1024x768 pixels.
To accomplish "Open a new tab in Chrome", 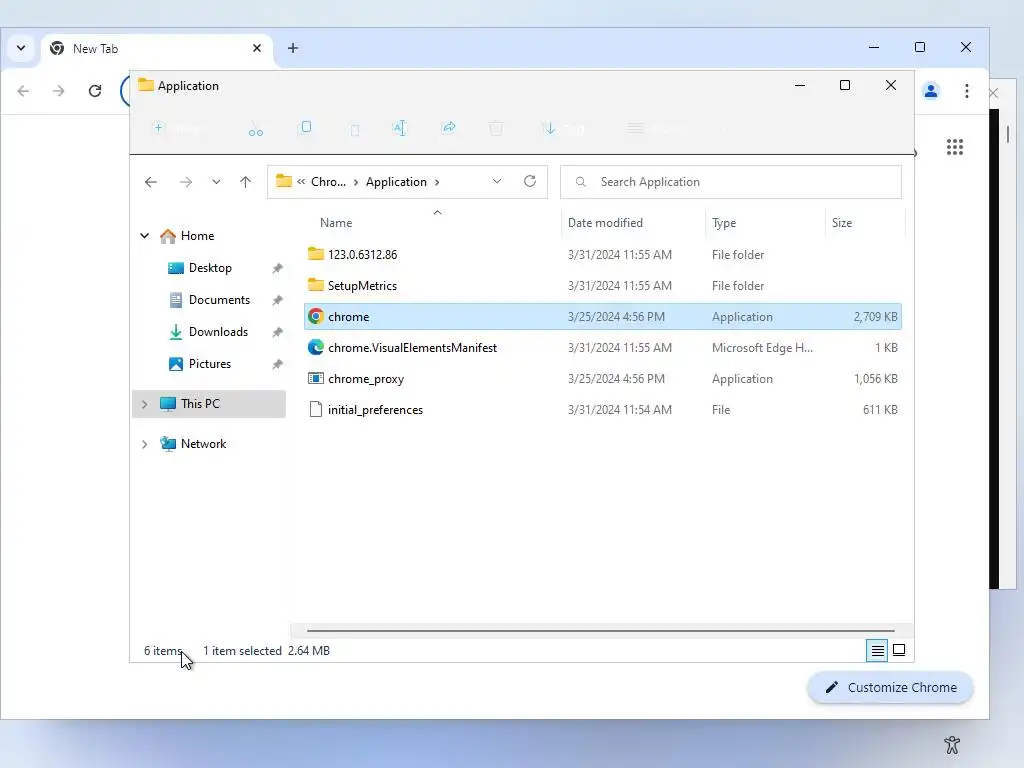I will click(x=293, y=48).
